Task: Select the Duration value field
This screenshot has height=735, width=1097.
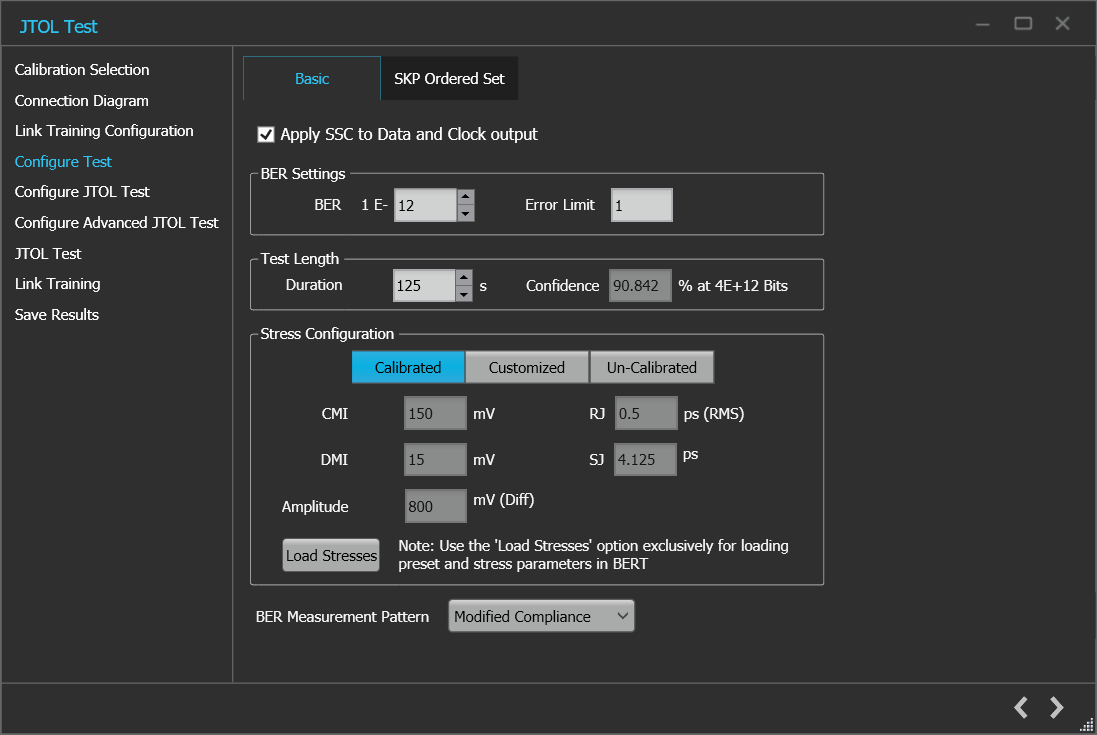Action: 424,285
